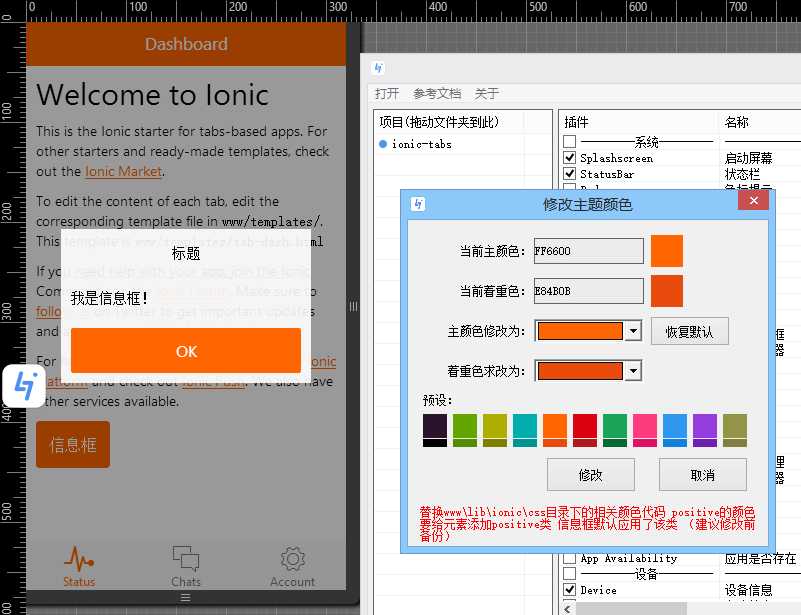Click the Dashboard header title
The height and width of the screenshot is (615, 801).
point(186,44)
